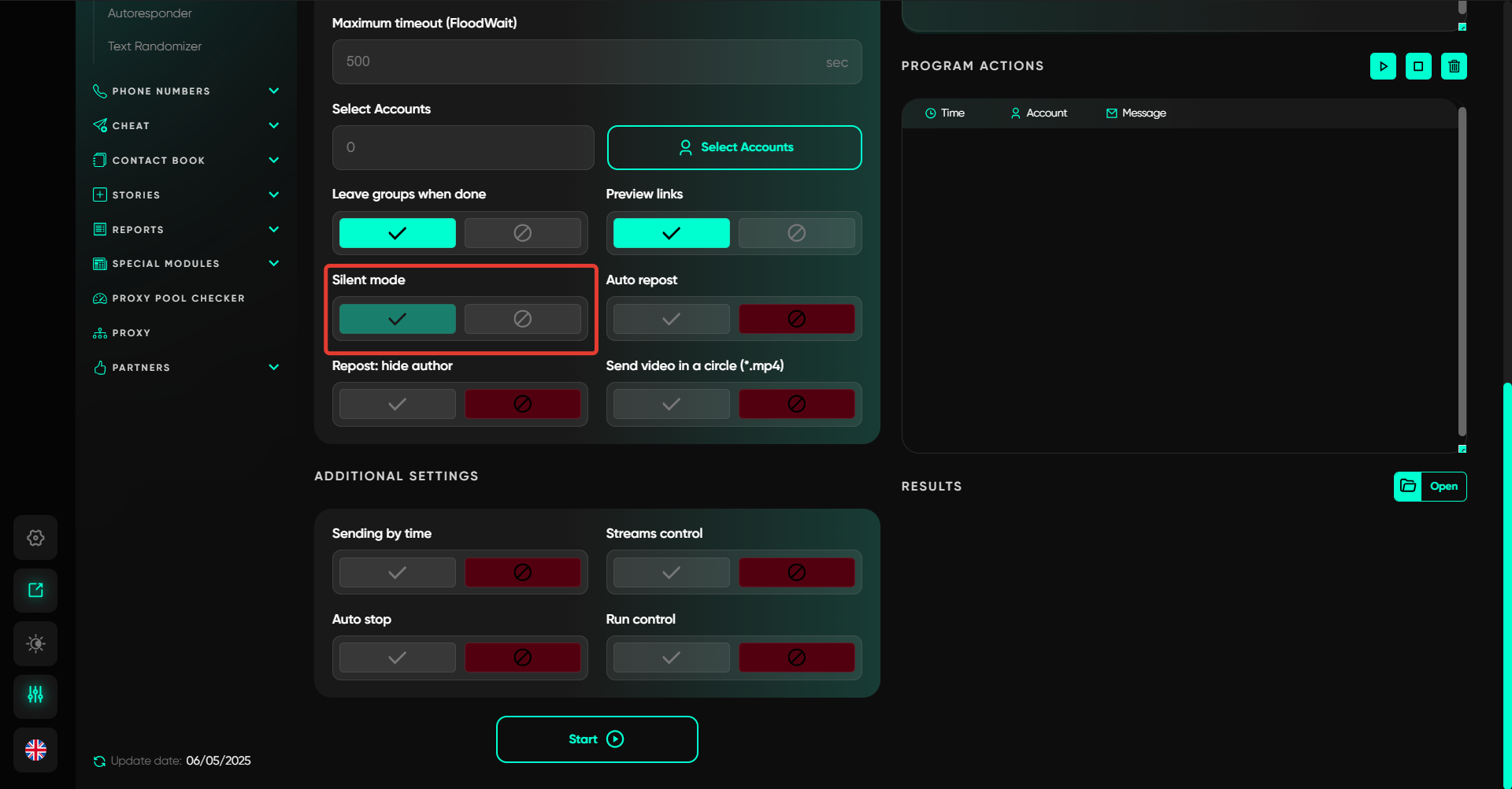The image size is (1512, 789).
Task: Turn off Leave groups when done
Action: click(522, 233)
